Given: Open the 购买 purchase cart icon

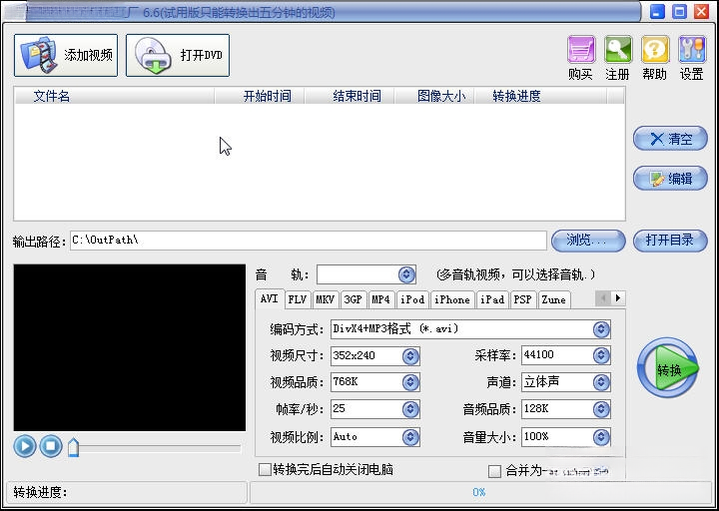Looking at the screenshot, I should click(x=581, y=50).
